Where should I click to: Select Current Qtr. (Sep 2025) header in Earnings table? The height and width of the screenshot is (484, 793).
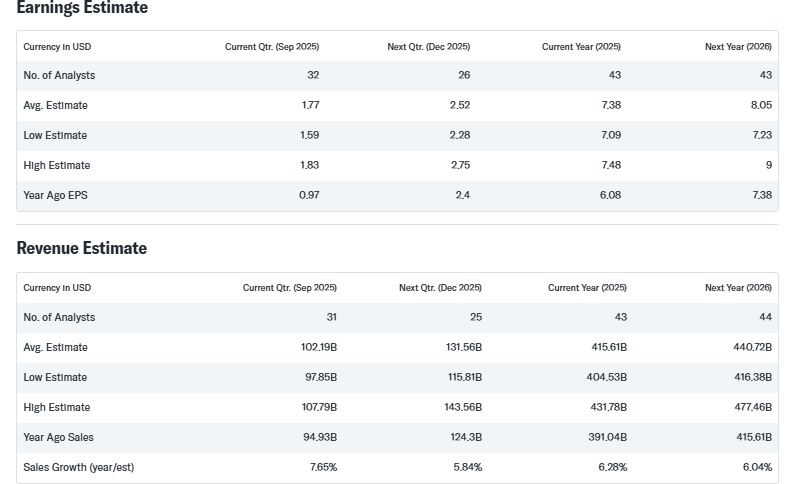point(272,47)
